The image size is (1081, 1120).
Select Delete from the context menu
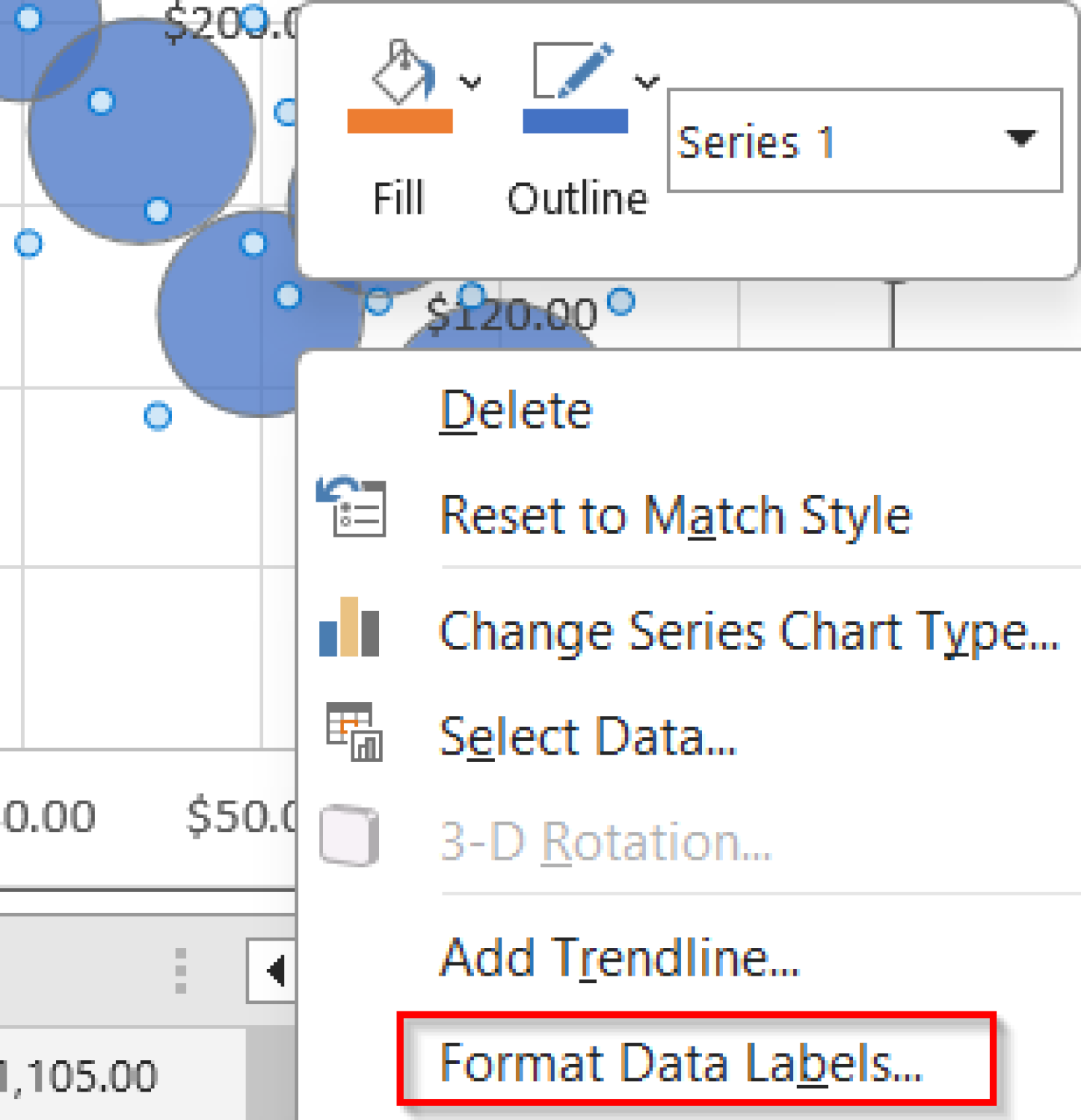pos(518,408)
